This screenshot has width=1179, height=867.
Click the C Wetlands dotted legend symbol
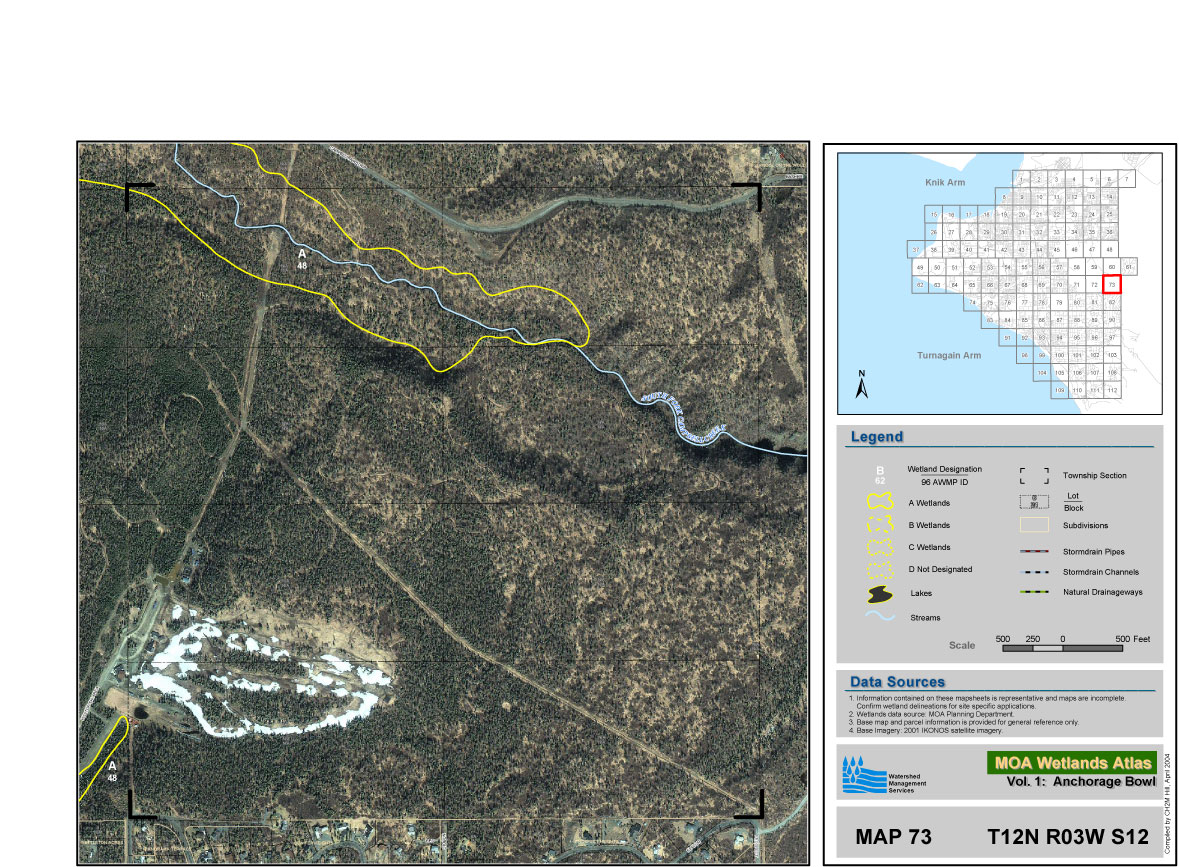click(880, 547)
